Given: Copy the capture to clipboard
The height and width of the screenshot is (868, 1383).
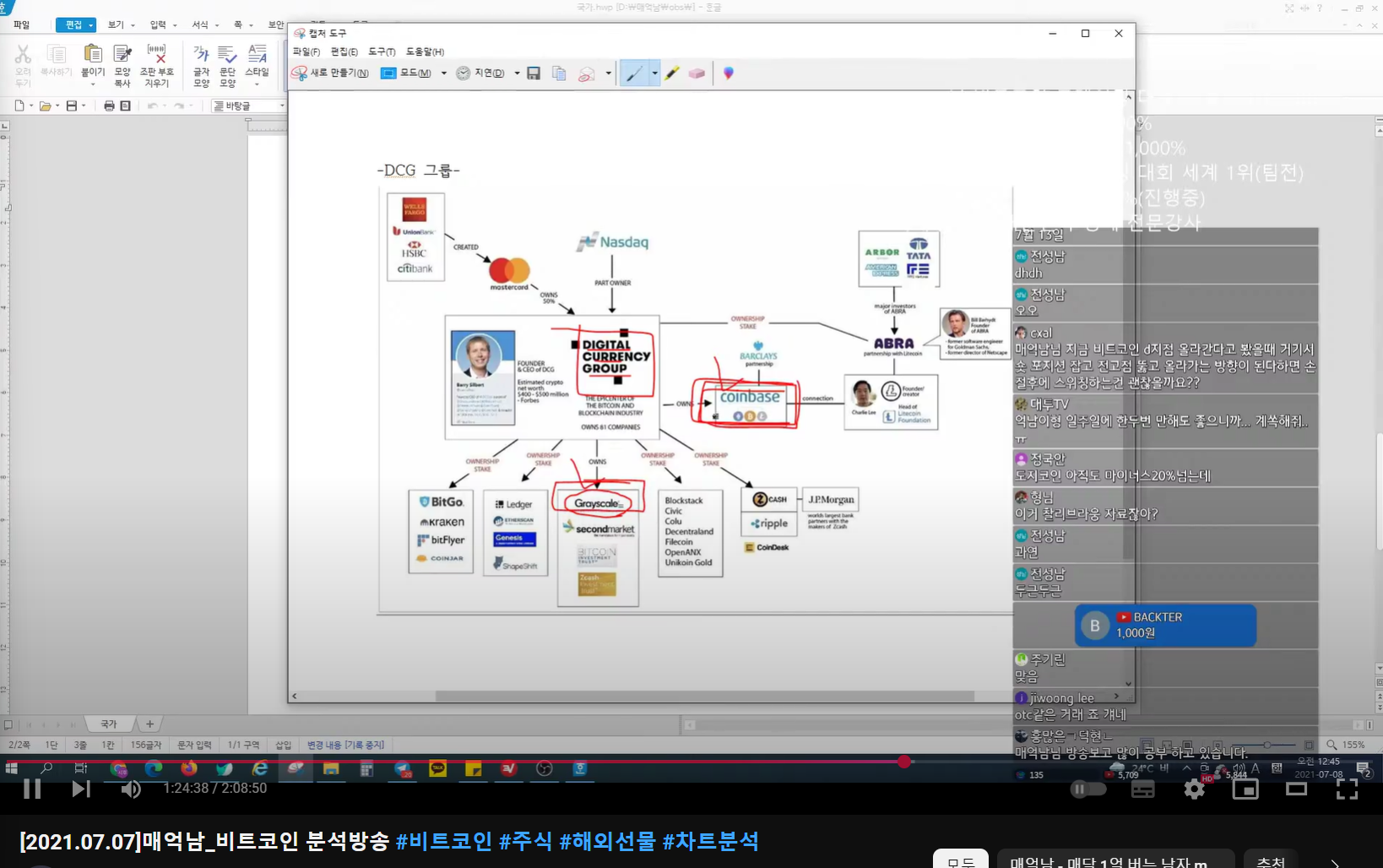Looking at the screenshot, I should (559, 73).
